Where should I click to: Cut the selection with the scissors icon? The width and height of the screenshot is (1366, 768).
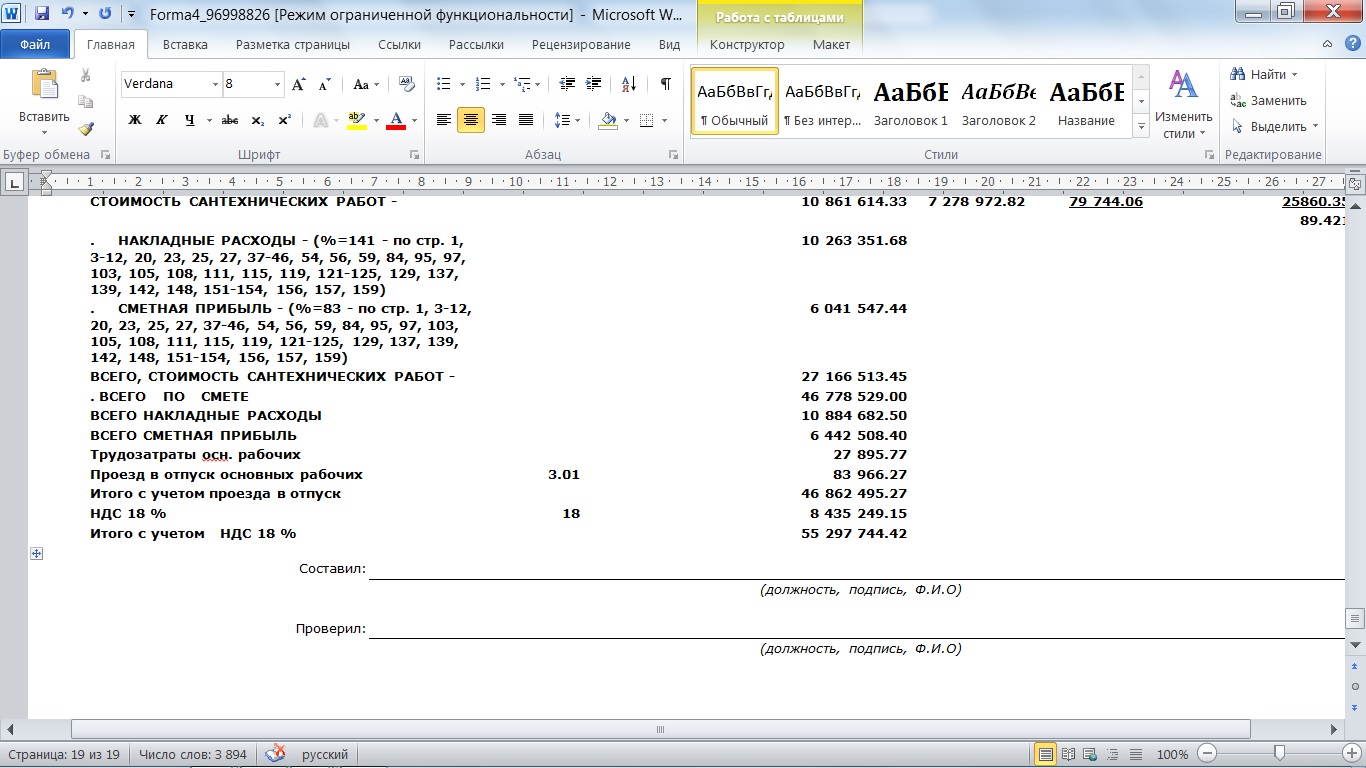[85, 75]
